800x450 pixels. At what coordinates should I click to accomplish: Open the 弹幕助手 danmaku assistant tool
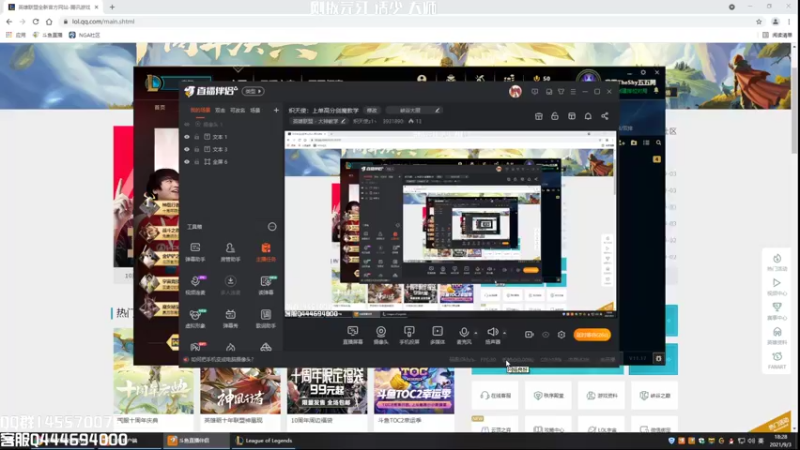pos(195,252)
